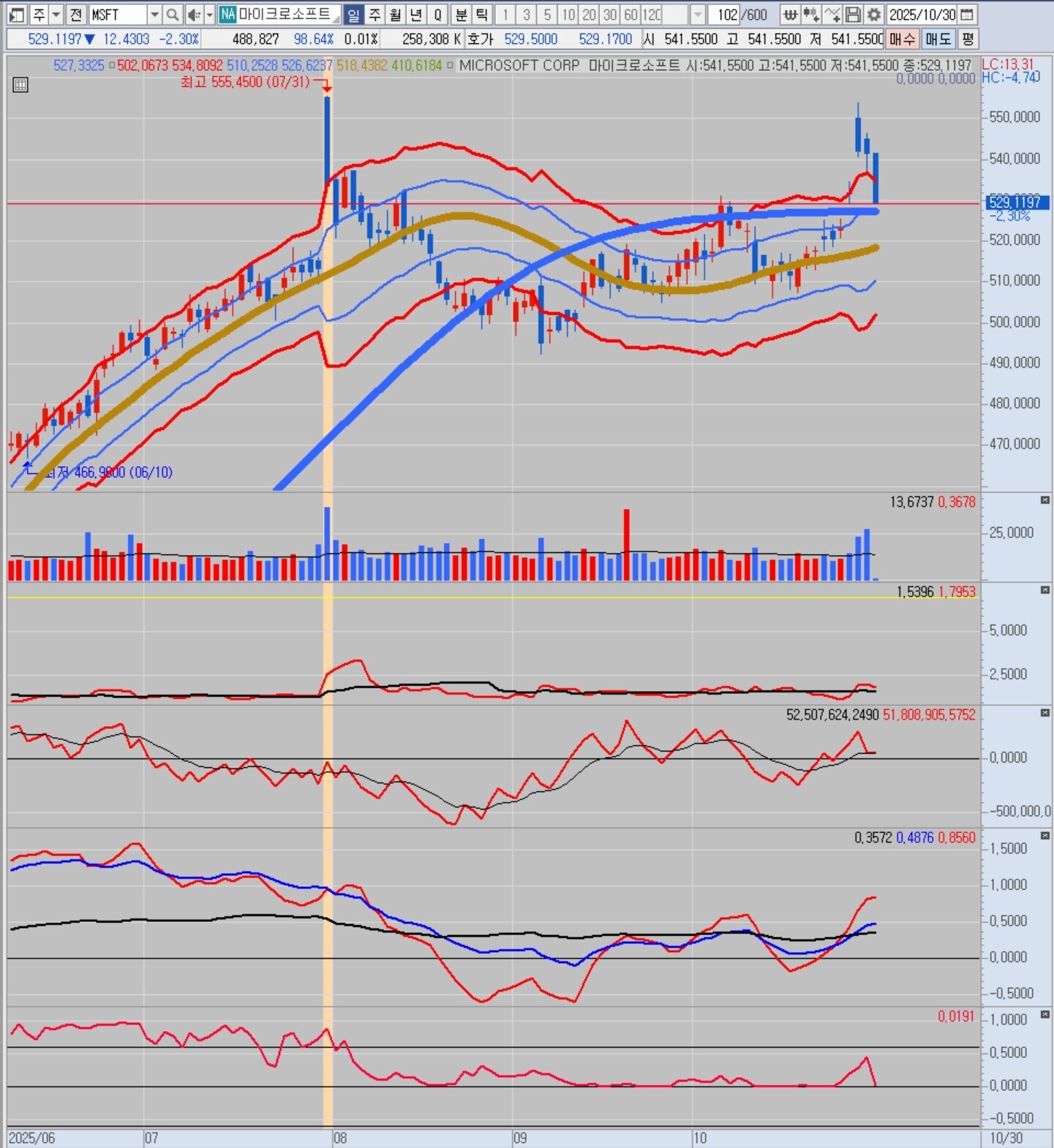The height and width of the screenshot is (1148, 1054).
Task: Open the calendar date picker icon
Action: (967, 14)
